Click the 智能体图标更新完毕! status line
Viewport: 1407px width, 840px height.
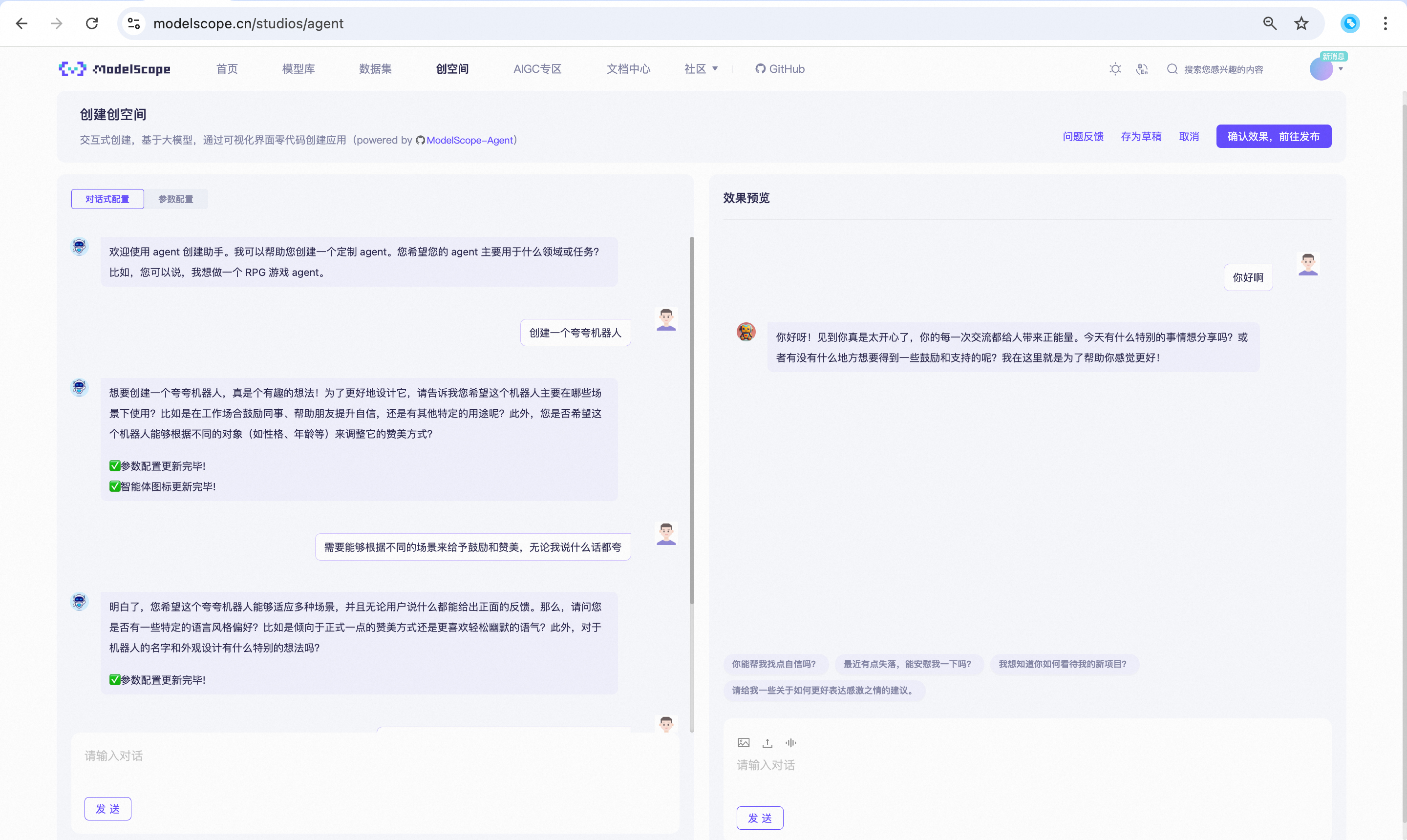162,486
